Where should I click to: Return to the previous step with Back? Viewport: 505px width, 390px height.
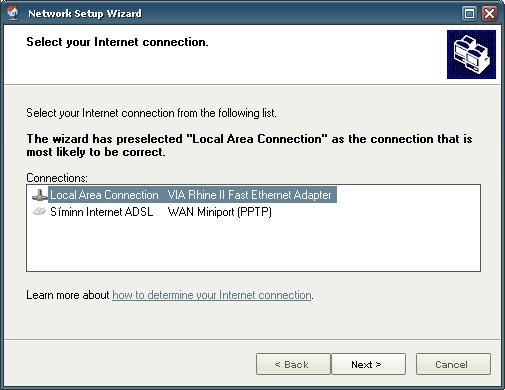click(293, 364)
